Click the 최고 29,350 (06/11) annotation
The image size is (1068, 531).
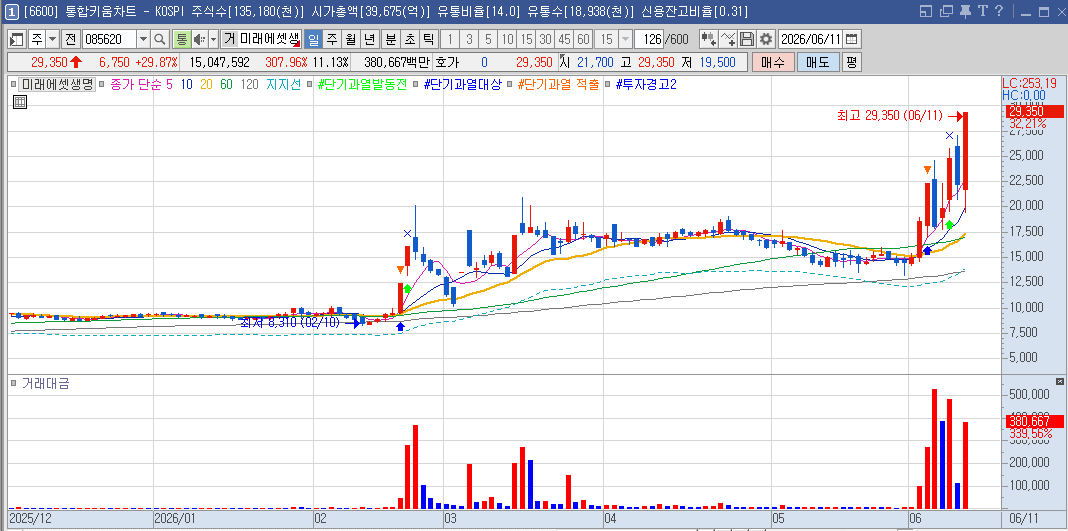pyautogui.click(x=890, y=116)
